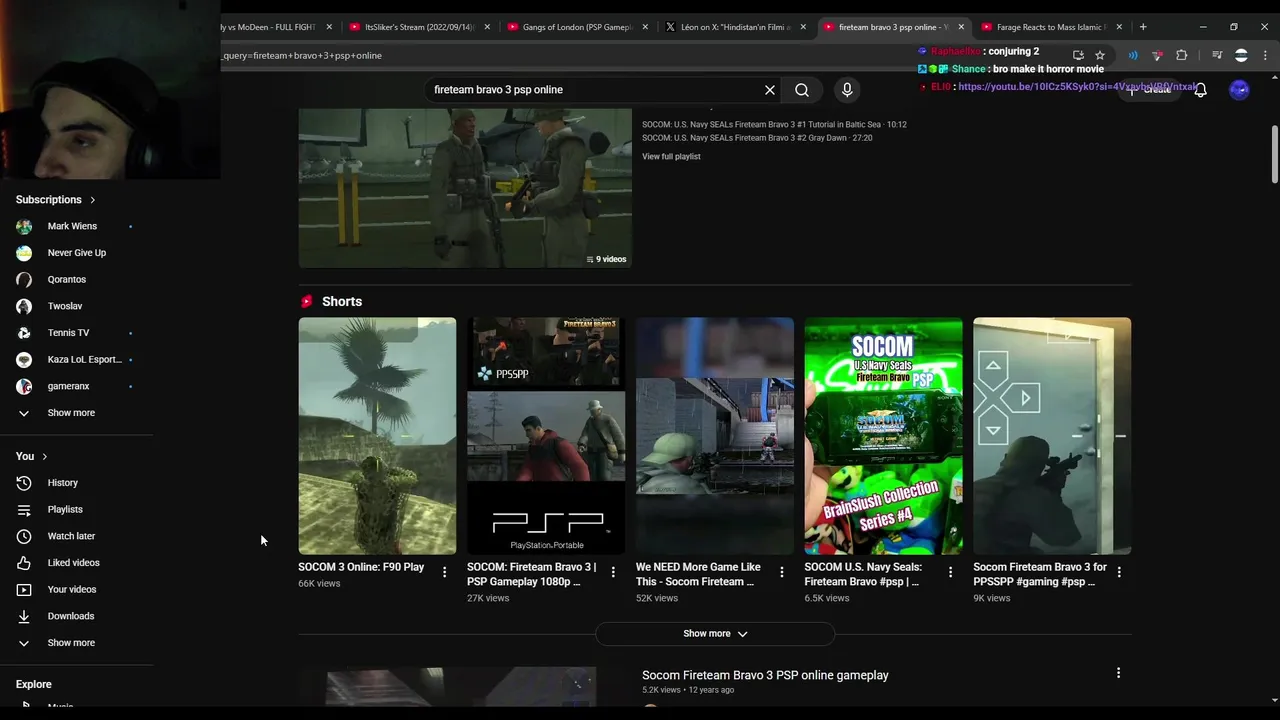Image resolution: width=1280 pixels, height=720 pixels.
Task: Open the blue sound-wave extension icon
Action: click(1133, 55)
